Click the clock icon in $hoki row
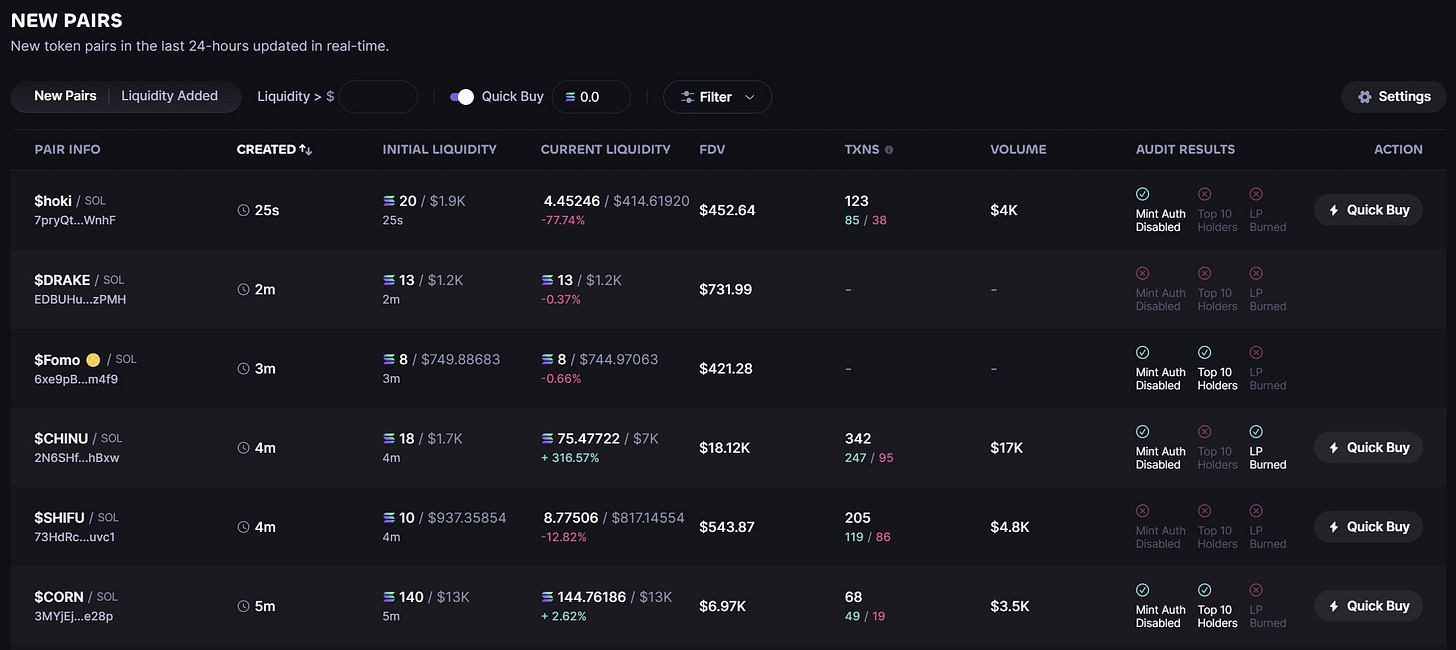The height and width of the screenshot is (650, 1456). (243, 210)
